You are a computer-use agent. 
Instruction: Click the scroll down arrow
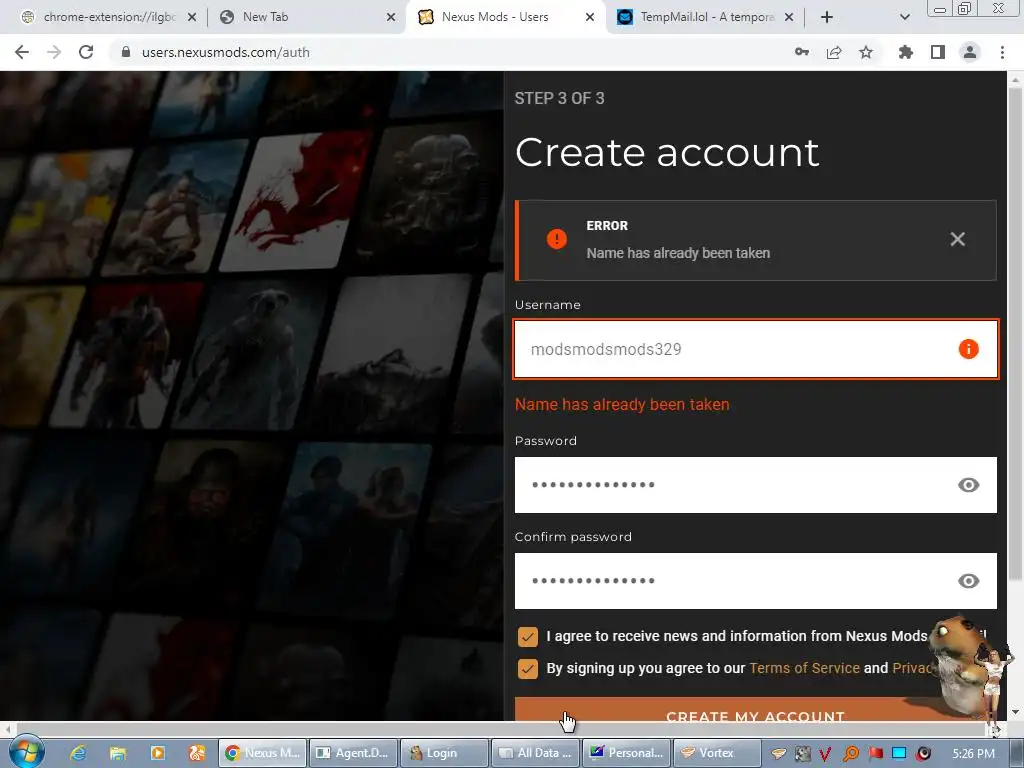pyautogui.click(x=1015, y=712)
